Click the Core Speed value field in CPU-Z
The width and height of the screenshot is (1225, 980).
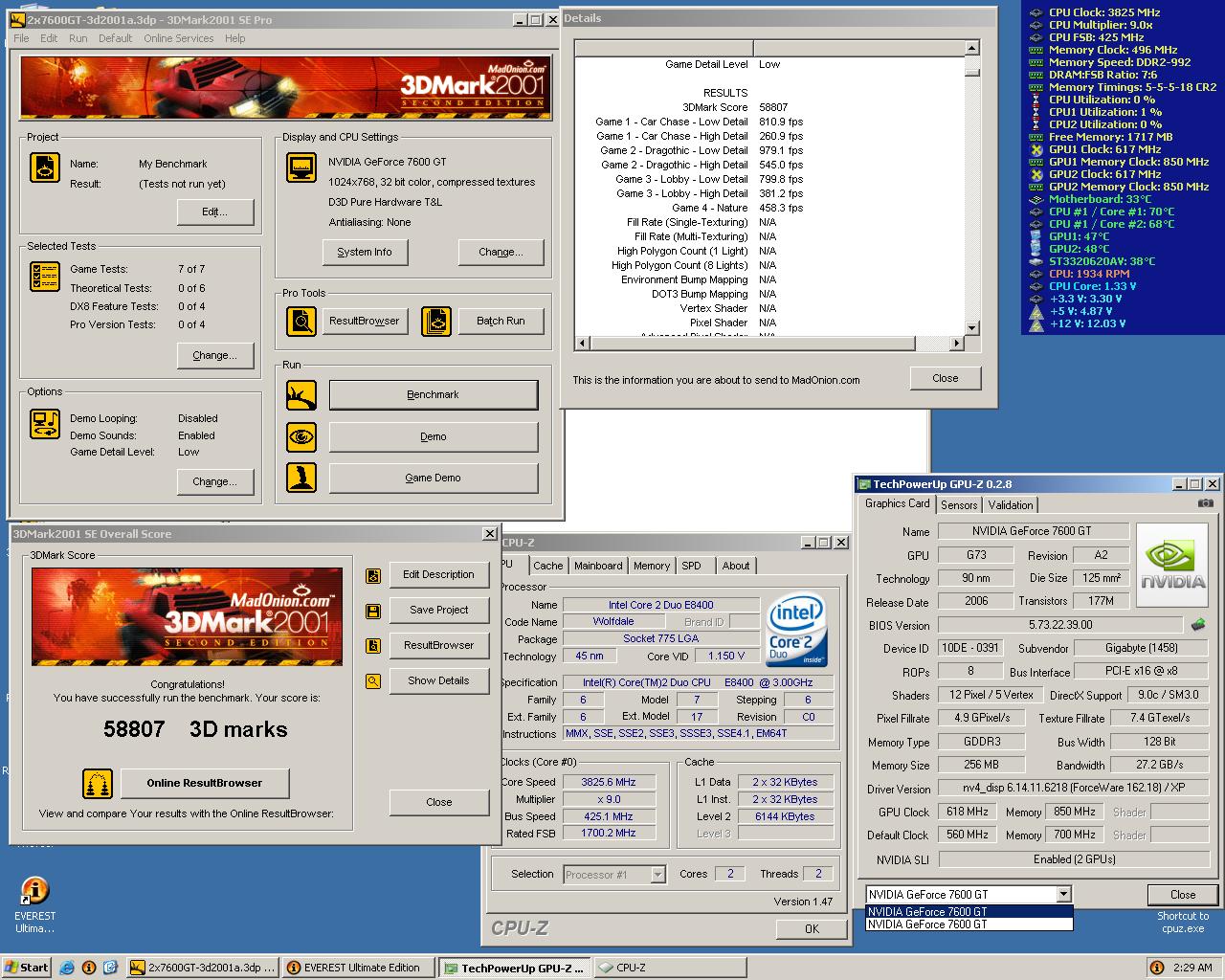coord(608,782)
